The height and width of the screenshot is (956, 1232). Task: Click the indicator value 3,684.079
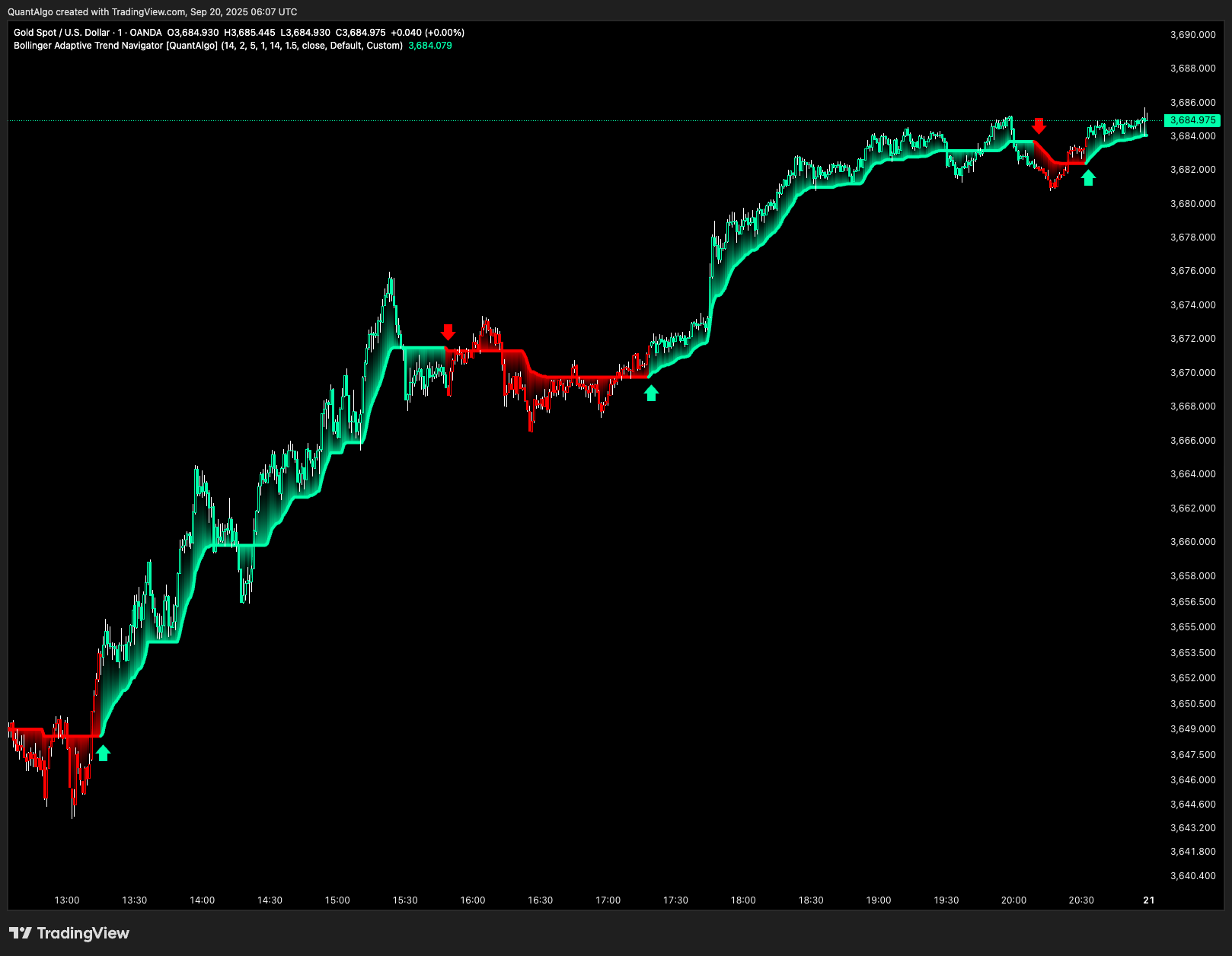[430, 46]
